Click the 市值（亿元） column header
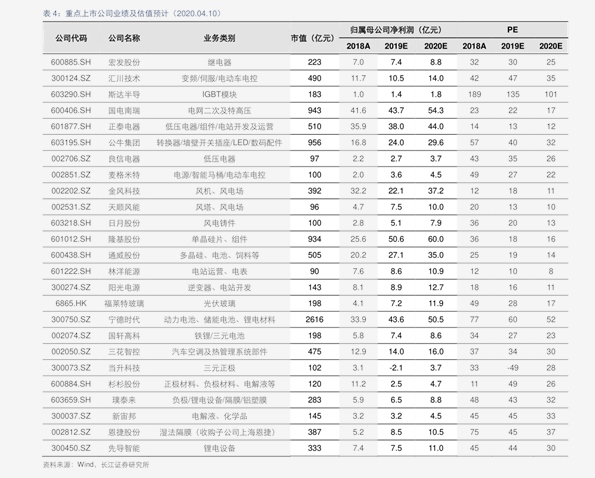The image size is (595, 478). [x=313, y=38]
